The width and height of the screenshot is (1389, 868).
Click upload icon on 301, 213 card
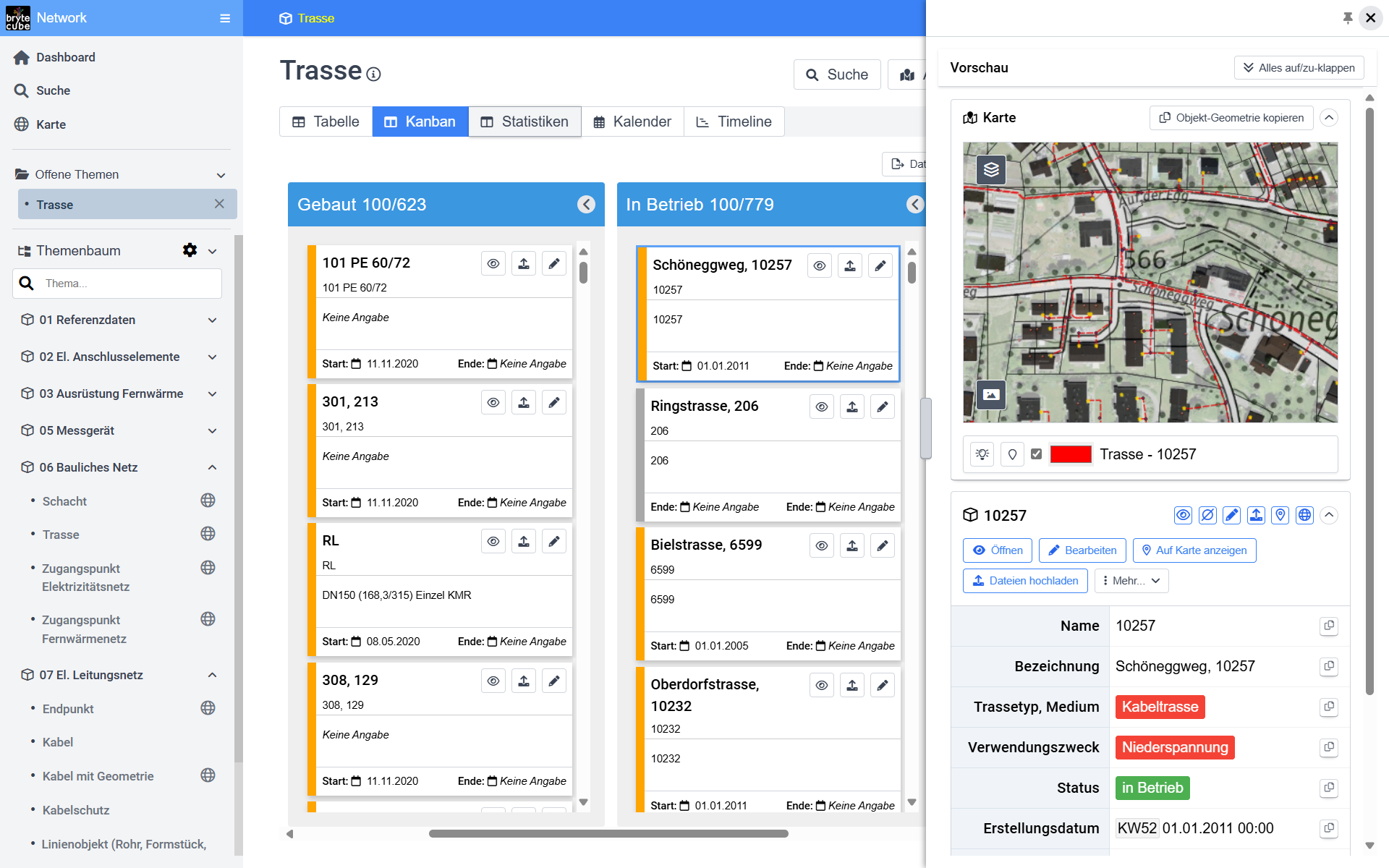click(x=524, y=402)
